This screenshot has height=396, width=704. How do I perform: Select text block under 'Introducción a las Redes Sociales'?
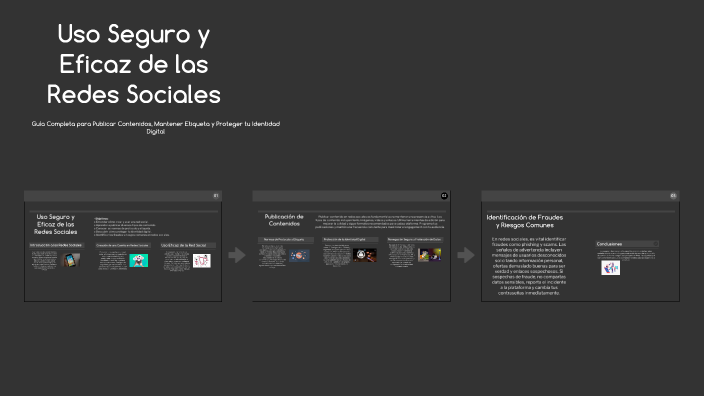44,260
